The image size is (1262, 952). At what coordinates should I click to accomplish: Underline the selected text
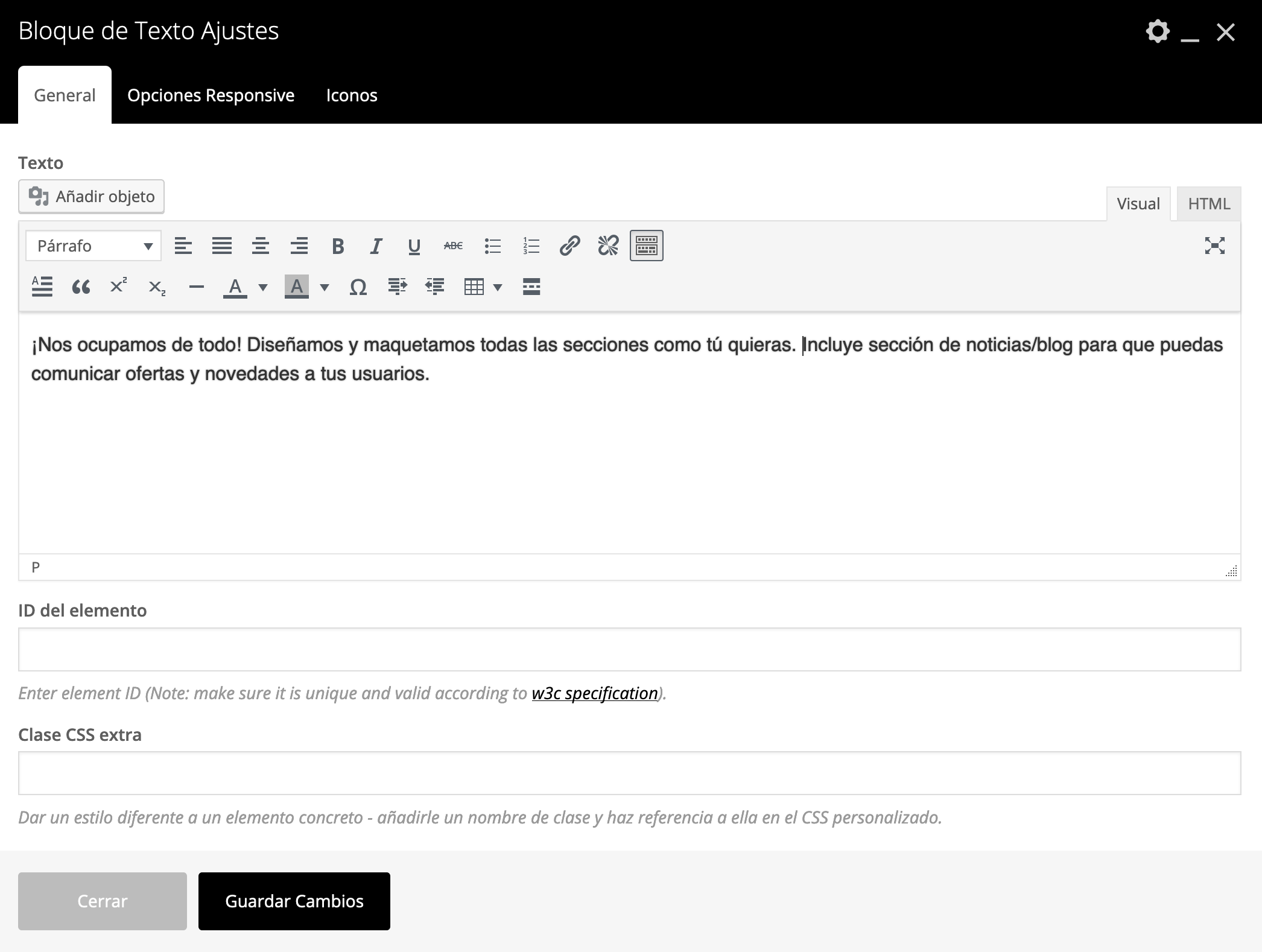[414, 246]
